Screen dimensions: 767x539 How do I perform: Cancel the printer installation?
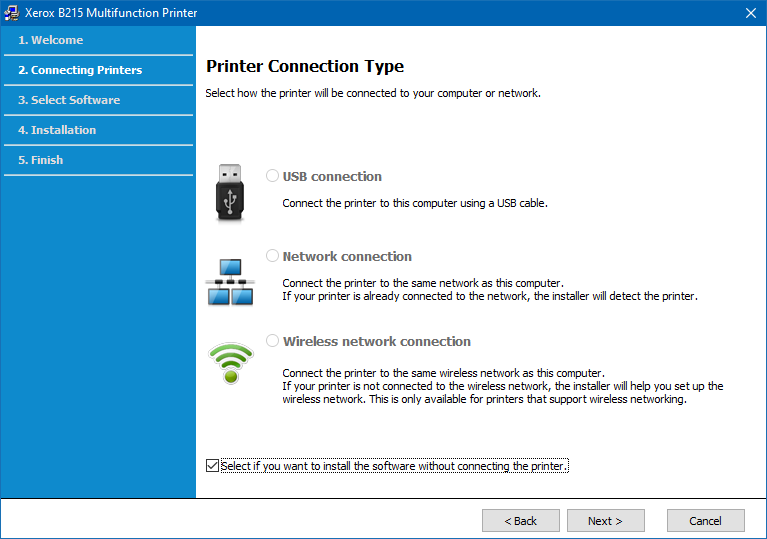(706, 520)
